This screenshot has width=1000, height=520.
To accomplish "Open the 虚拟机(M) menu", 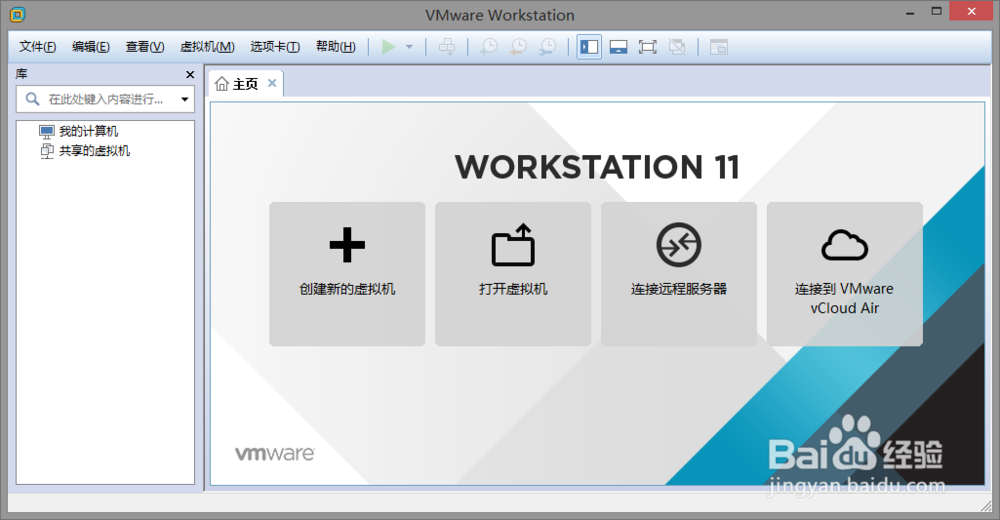I will click(207, 47).
